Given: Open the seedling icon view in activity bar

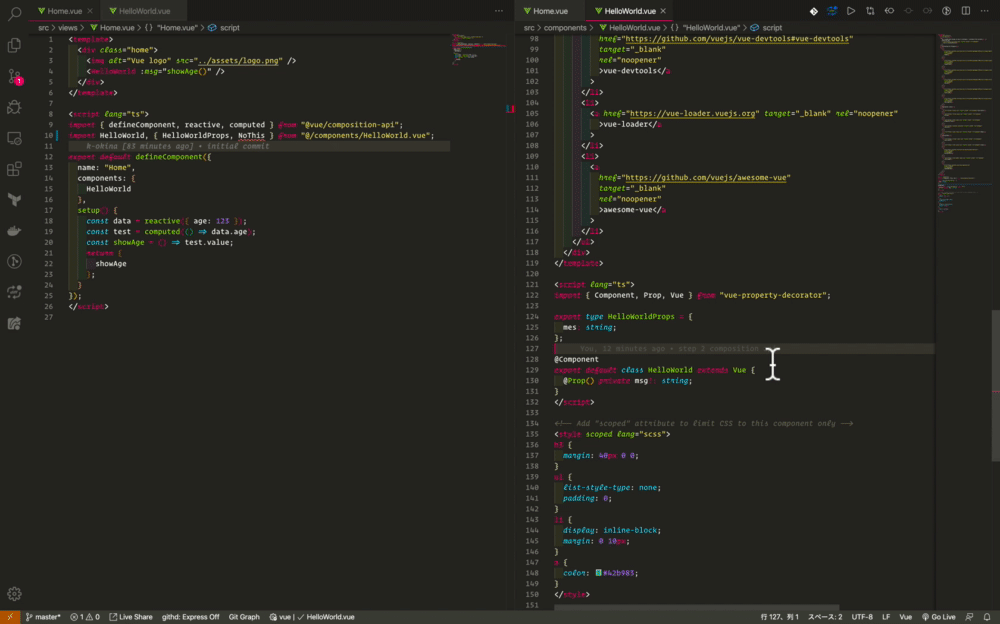Looking at the screenshot, I should [x=14, y=200].
